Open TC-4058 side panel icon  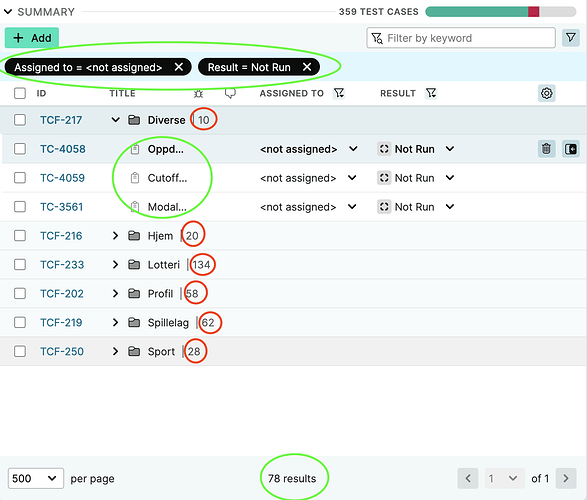[x=571, y=149]
